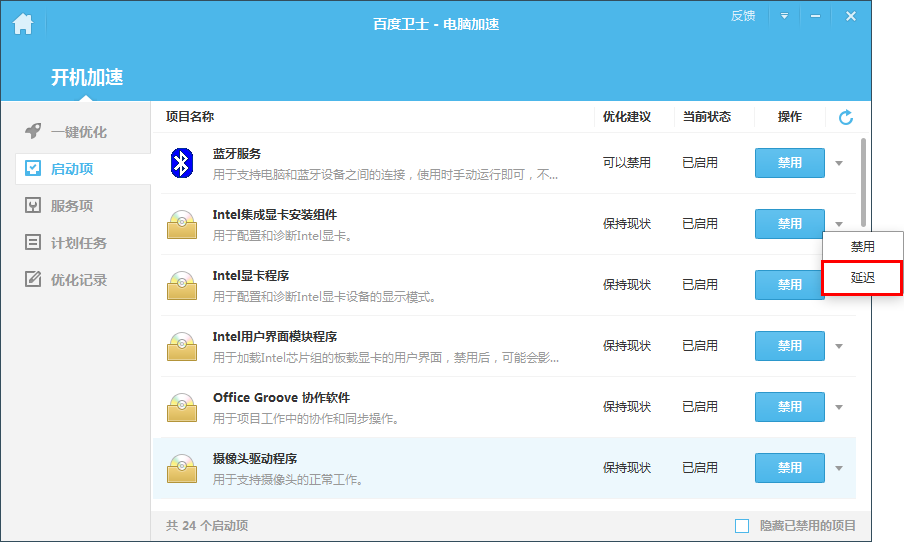Click the list vertical scrollbar thumb
The width and height of the screenshot is (904, 542).
click(x=863, y=182)
